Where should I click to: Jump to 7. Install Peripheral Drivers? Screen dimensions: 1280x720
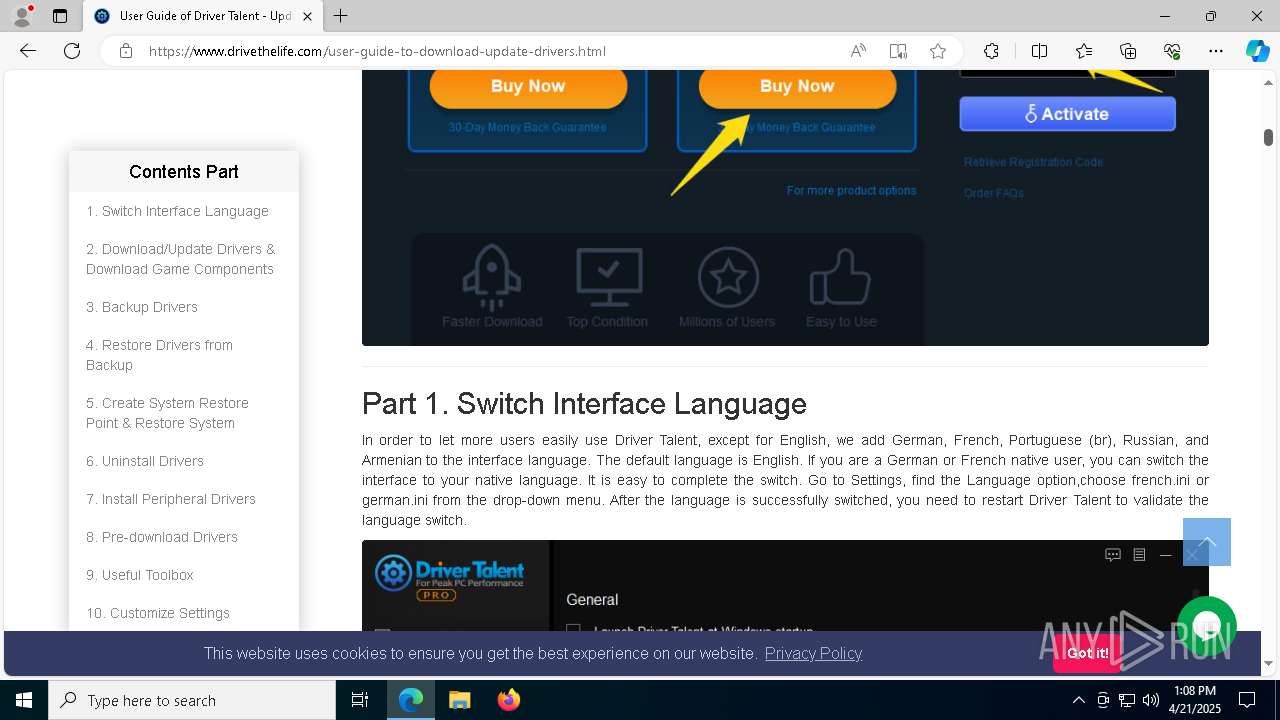click(171, 499)
